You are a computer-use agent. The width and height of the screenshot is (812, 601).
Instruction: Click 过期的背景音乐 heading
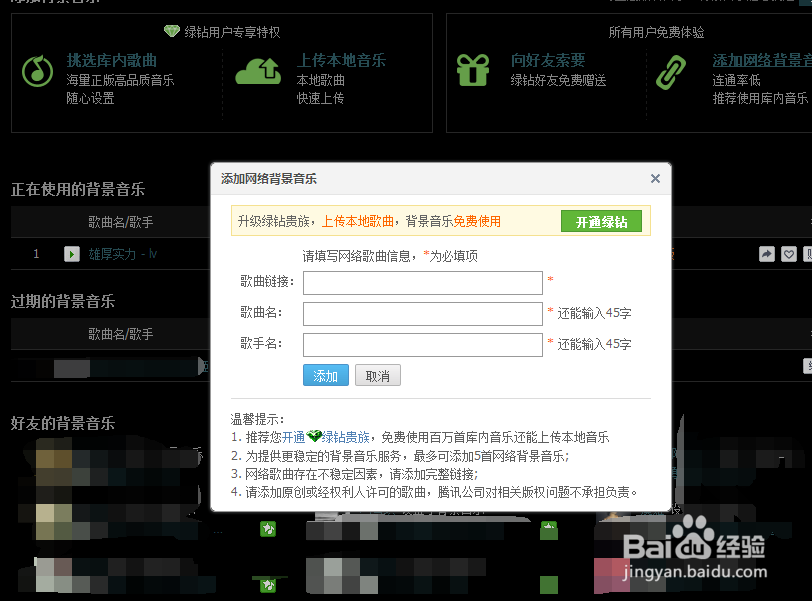(63, 301)
